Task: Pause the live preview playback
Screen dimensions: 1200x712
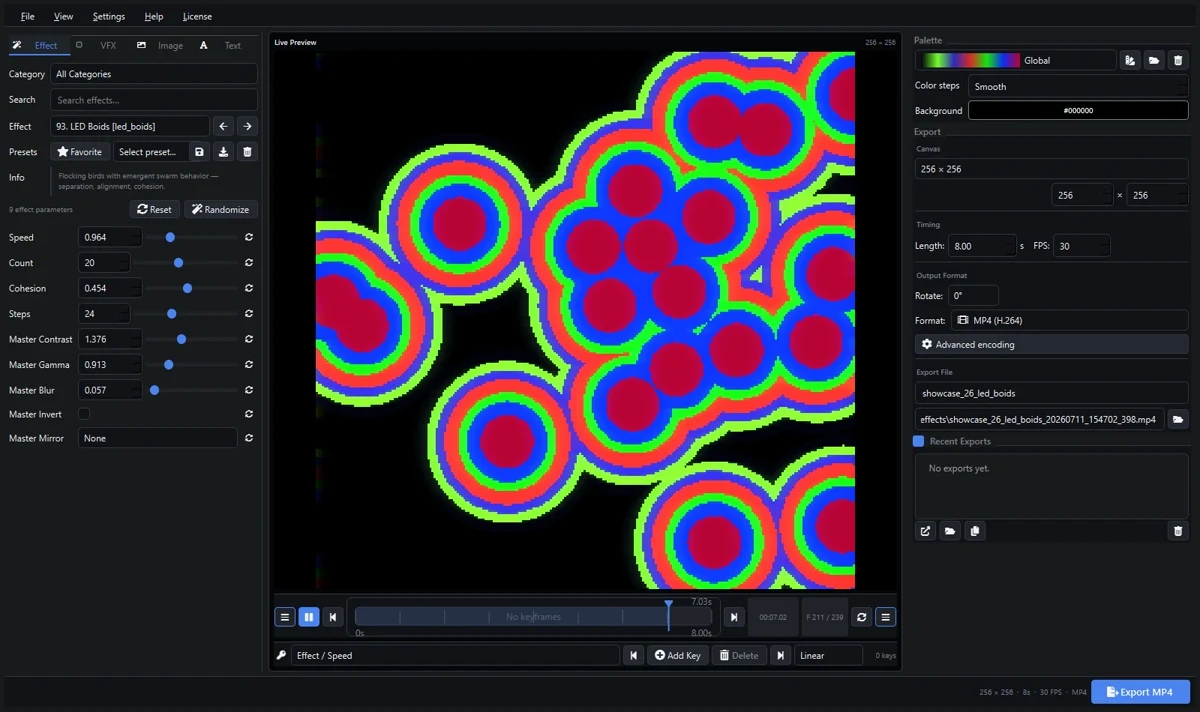Action: point(308,617)
